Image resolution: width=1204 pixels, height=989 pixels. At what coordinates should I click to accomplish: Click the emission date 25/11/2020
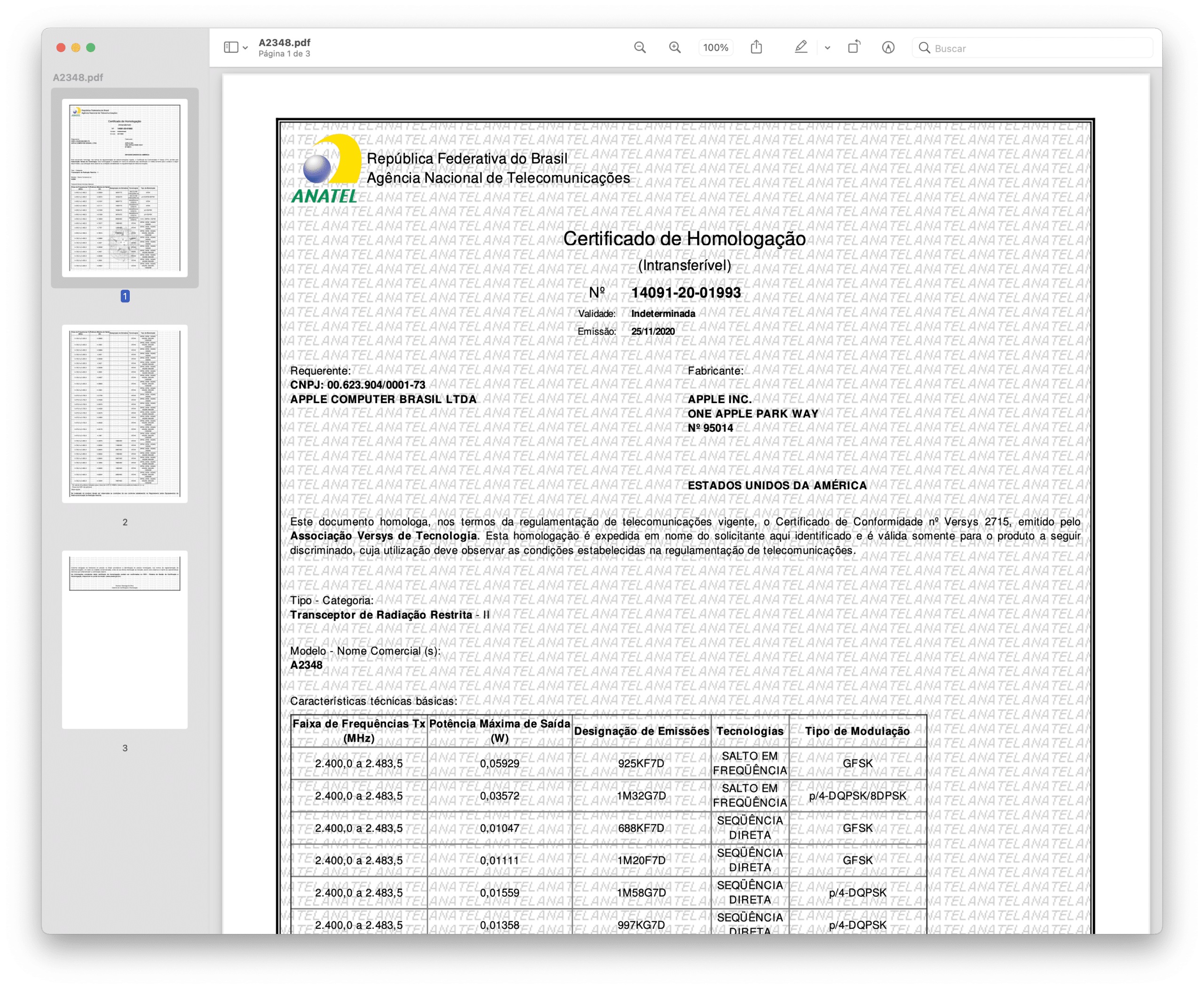point(653,331)
